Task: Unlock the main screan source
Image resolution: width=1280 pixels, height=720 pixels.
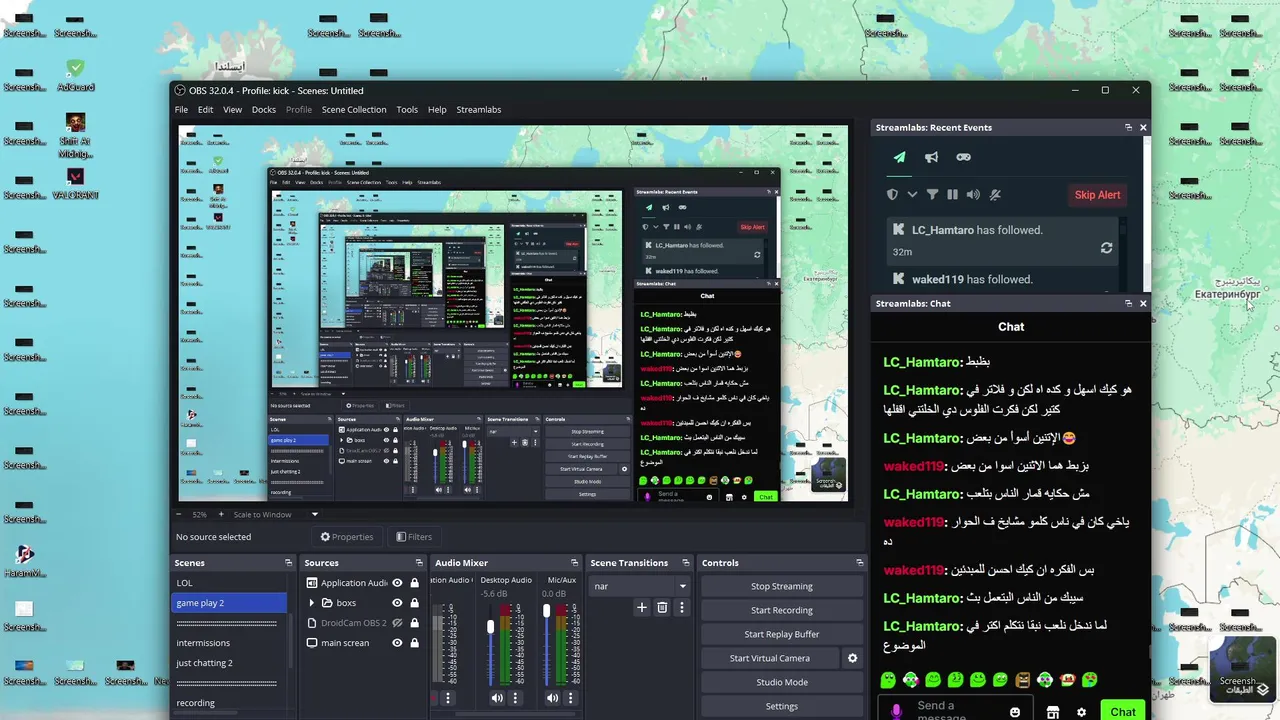Action: pyautogui.click(x=414, y=643)
